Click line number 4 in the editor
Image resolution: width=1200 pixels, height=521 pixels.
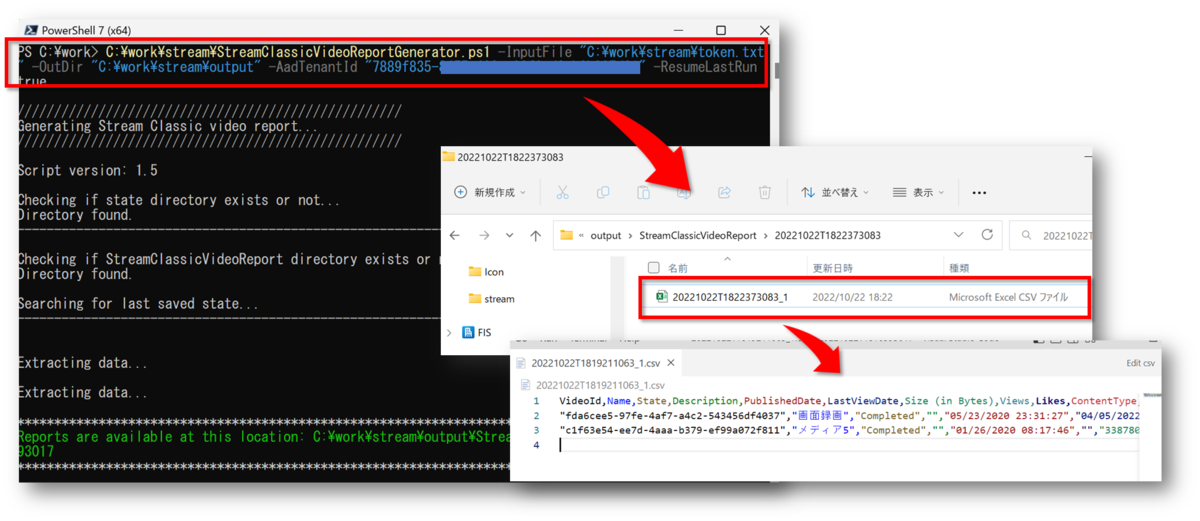[536, 445]
